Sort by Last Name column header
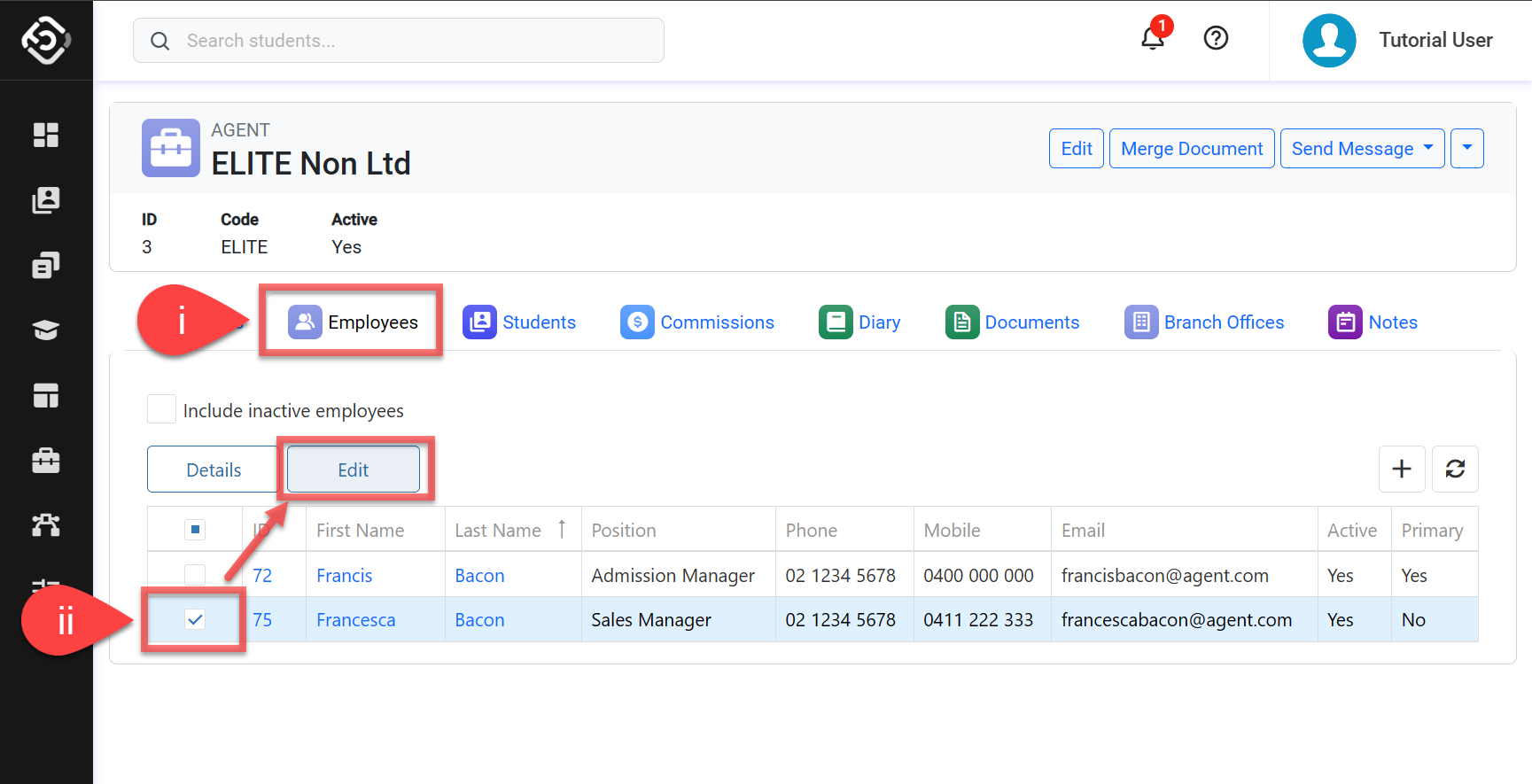Viewport: 1532px width, 784px height. tap(498, 530)
